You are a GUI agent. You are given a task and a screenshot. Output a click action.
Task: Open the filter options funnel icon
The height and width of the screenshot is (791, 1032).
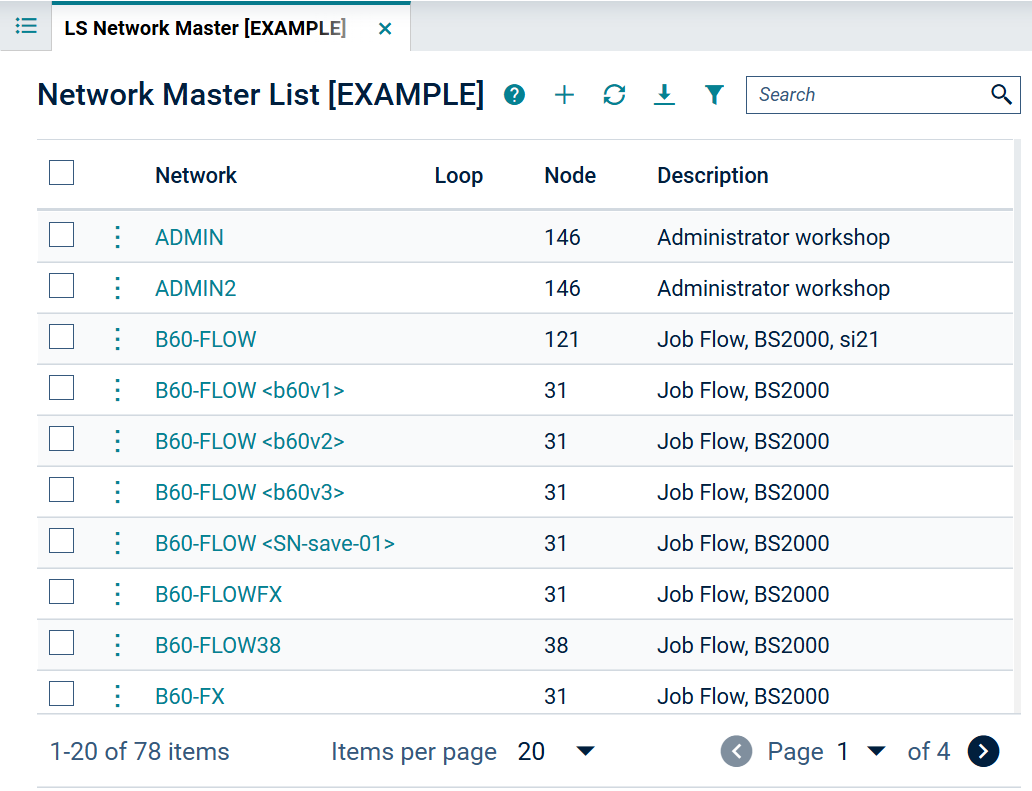(x=714, y=95)
